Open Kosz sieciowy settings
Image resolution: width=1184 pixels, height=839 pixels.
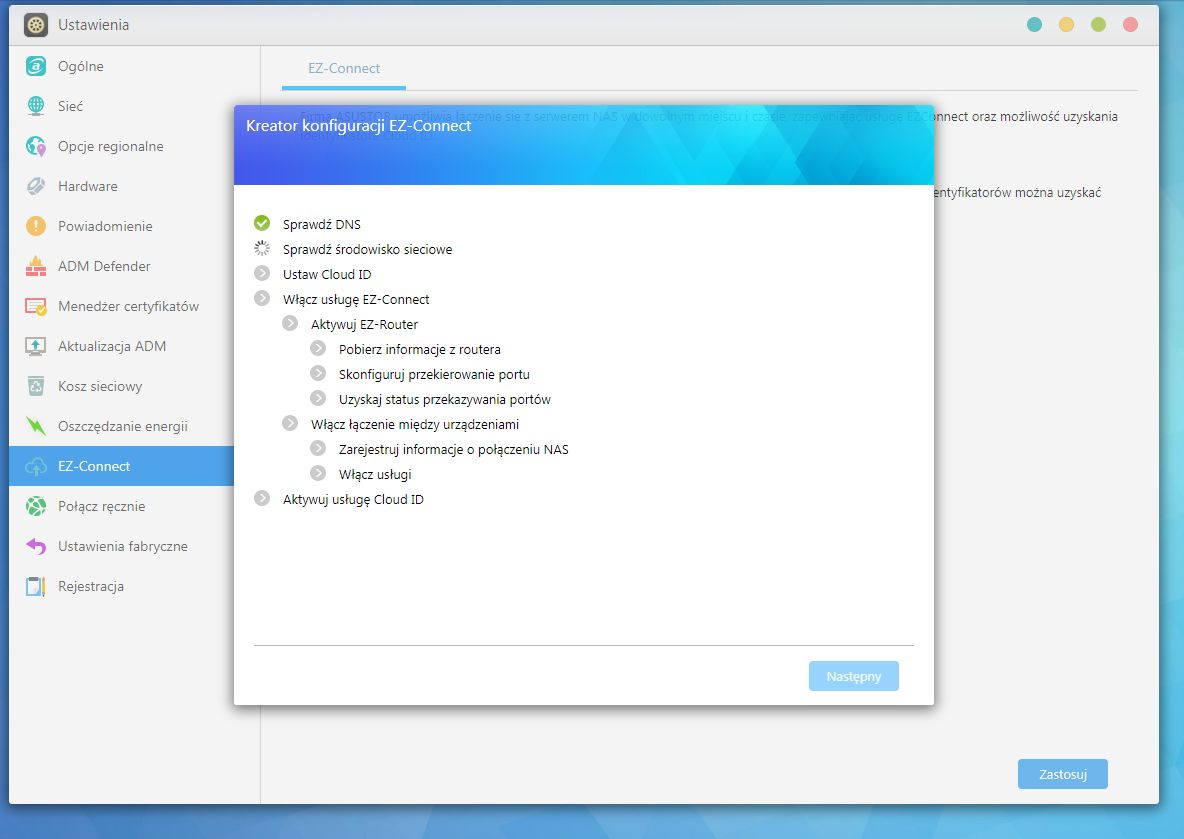[122, 386]
